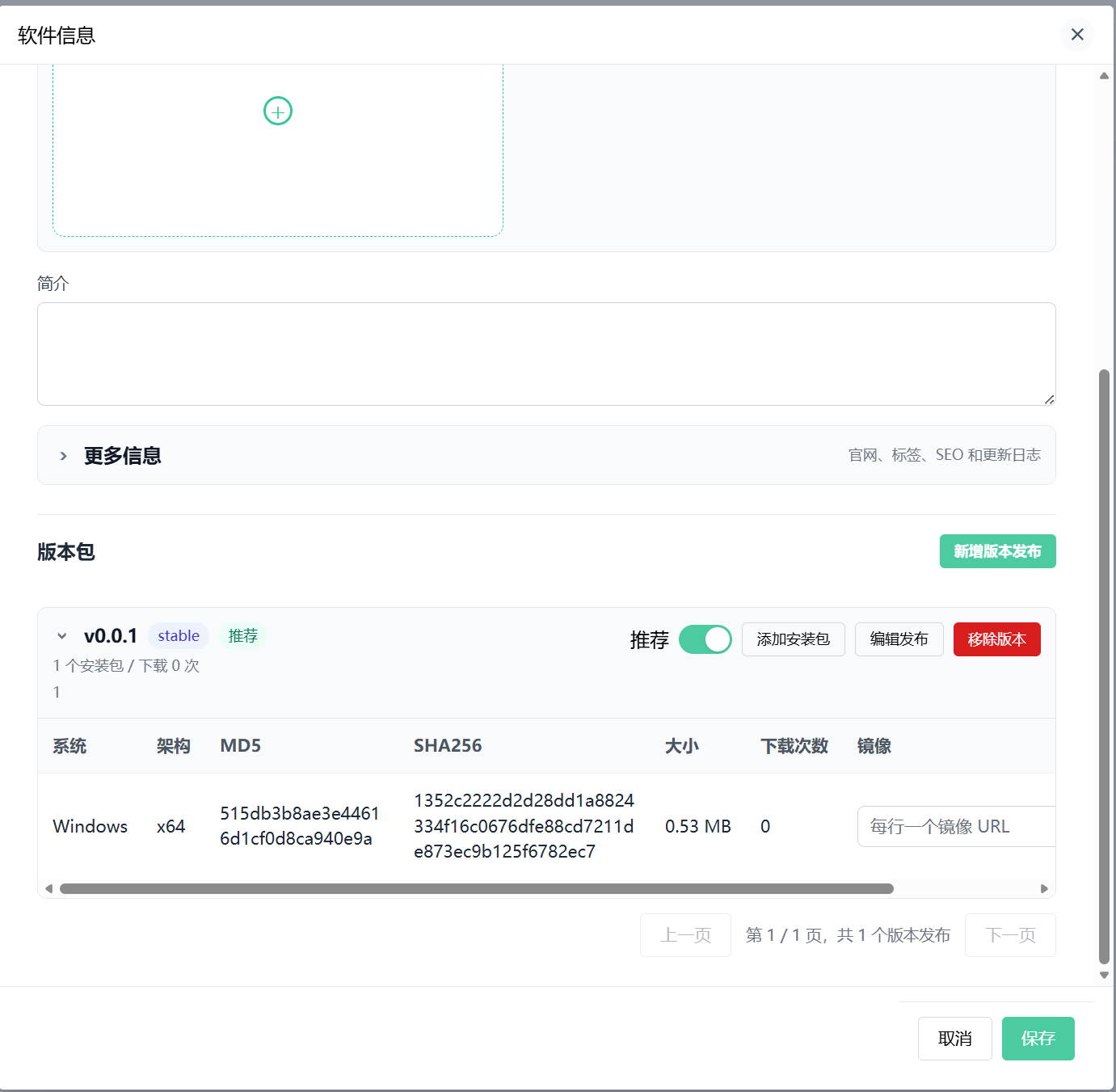This screenshot has width=1116, height=1092.
Task: Click the stable tag badge
Action: pyautogui.click(x=179, y=636)
